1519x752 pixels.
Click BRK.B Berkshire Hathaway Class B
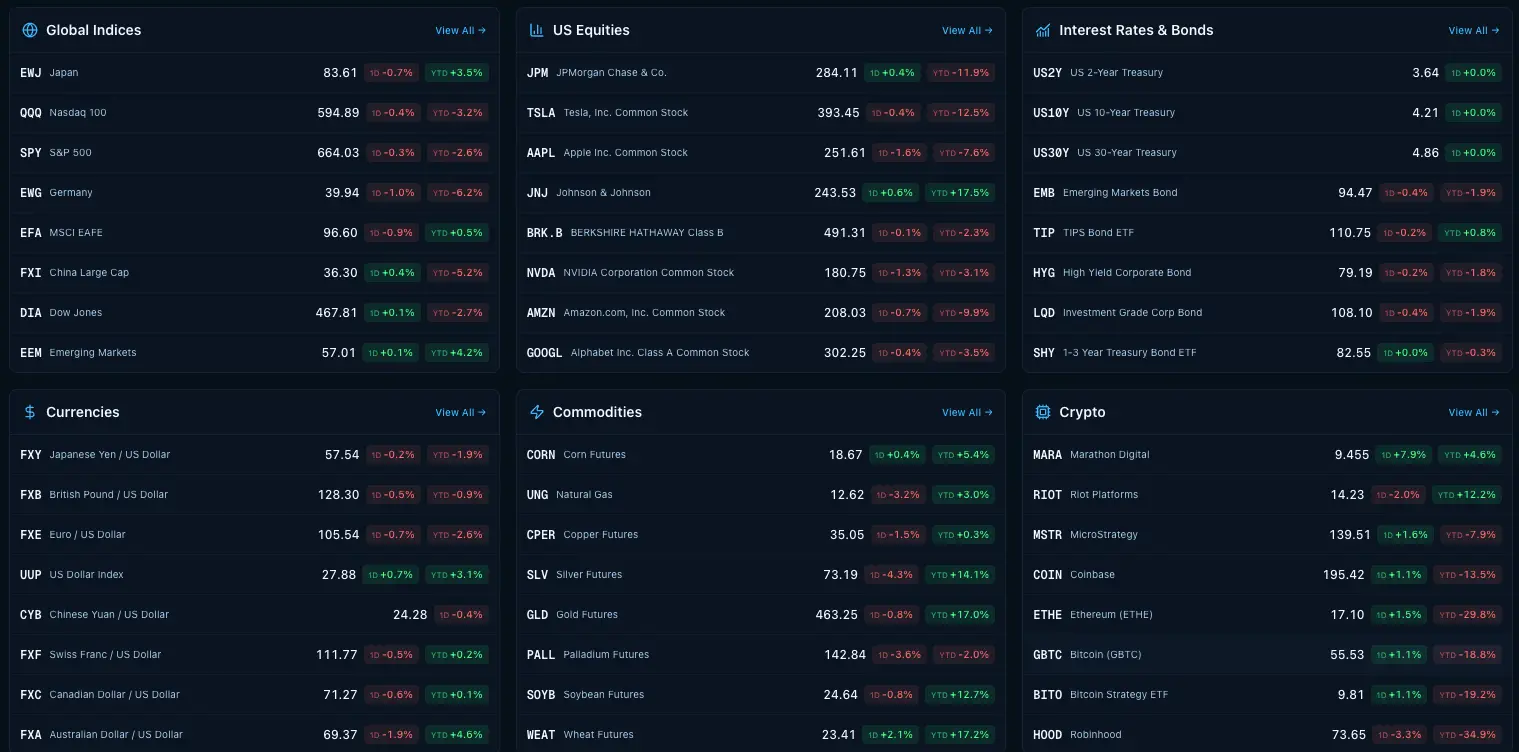coord(761,233)
